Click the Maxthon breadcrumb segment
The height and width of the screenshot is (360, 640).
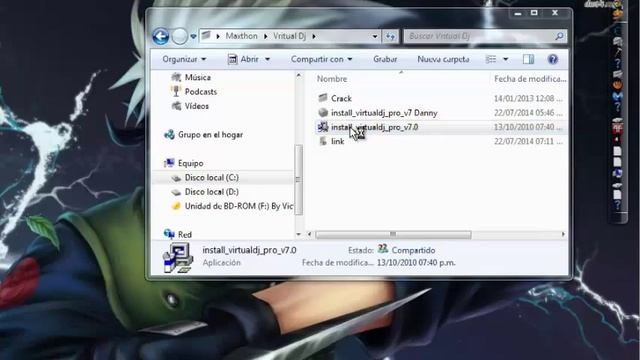click(x=242, y=36)
